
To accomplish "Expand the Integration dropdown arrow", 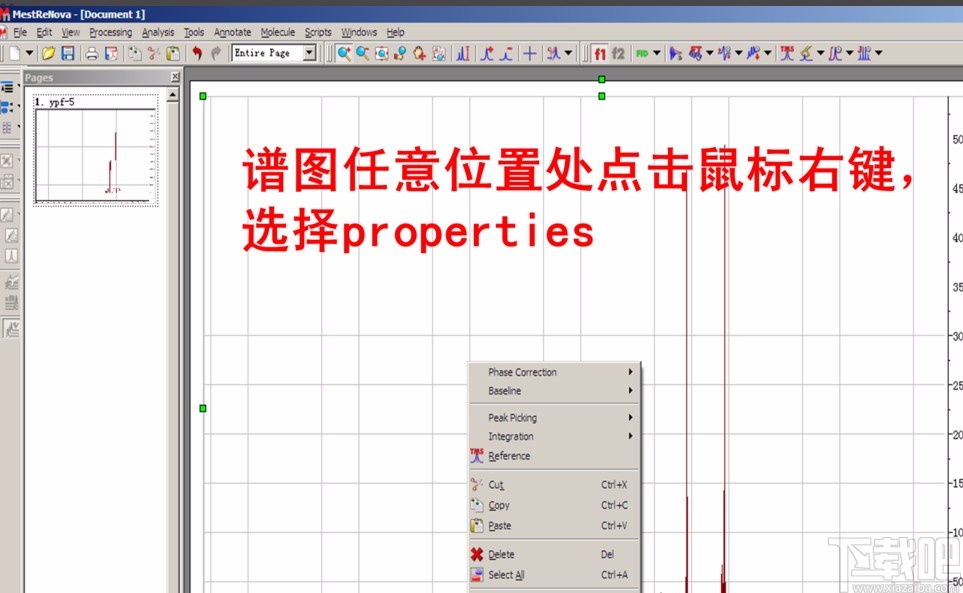I will (x=849, y=53).
